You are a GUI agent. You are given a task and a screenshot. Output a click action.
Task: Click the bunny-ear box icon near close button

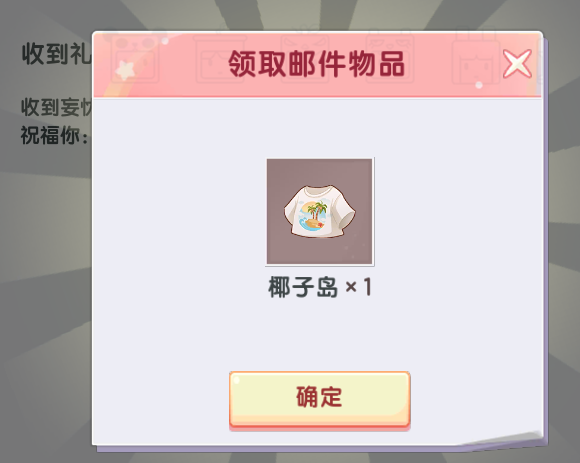(476, 58)
